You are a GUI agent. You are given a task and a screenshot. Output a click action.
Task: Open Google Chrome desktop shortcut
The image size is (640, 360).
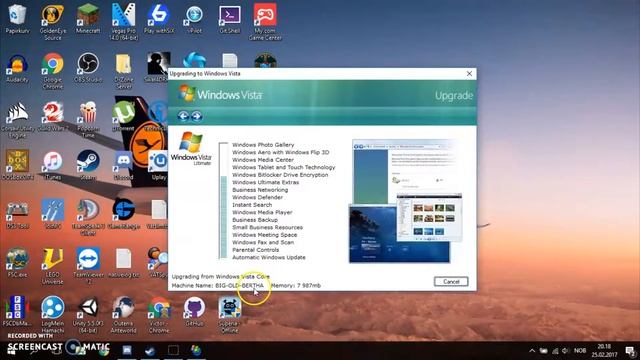[x=53, y=71]
